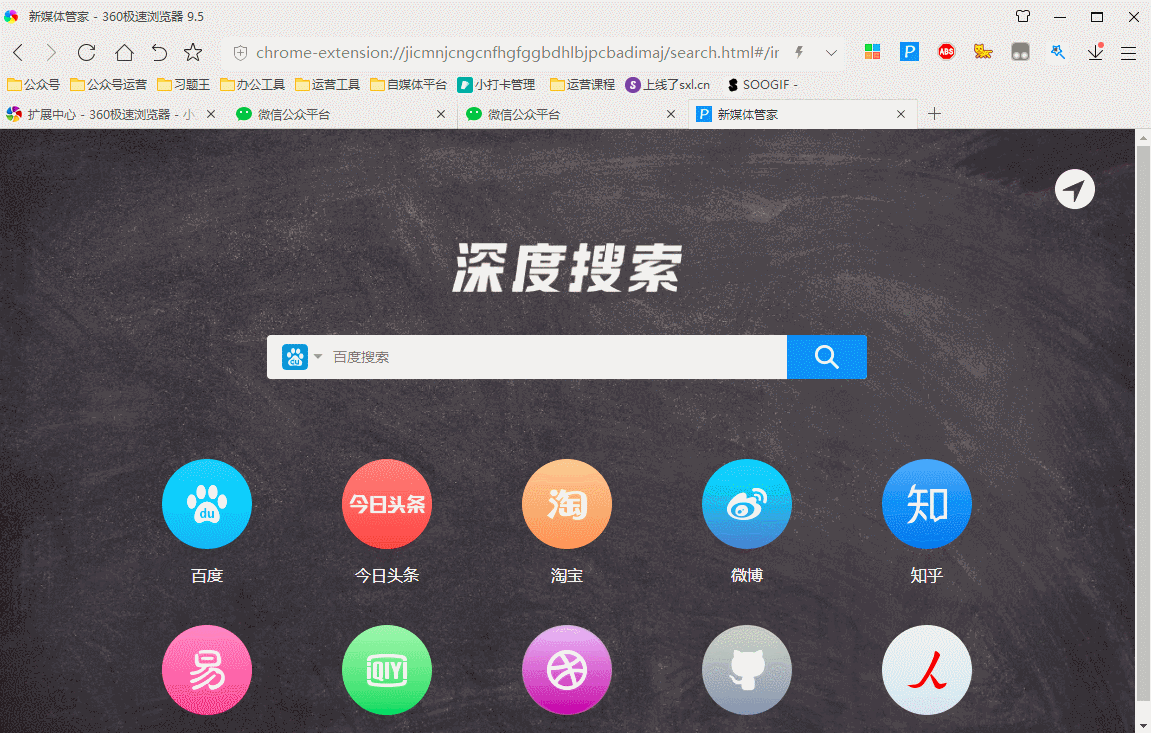Open the Baidu (百度) round shortcut icon
Viewport: 1151px width, 733px height.
click(x=207, y=504)
